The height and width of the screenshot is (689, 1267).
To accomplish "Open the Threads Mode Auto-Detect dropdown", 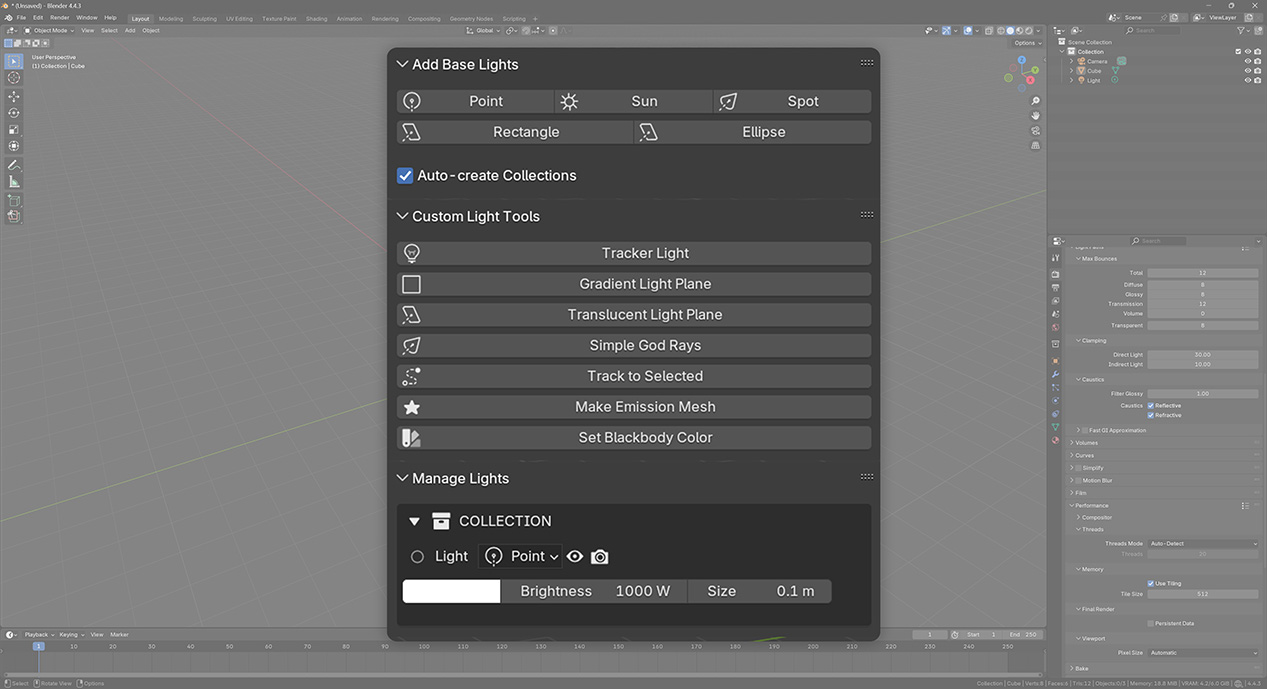I will (1203, 544).
